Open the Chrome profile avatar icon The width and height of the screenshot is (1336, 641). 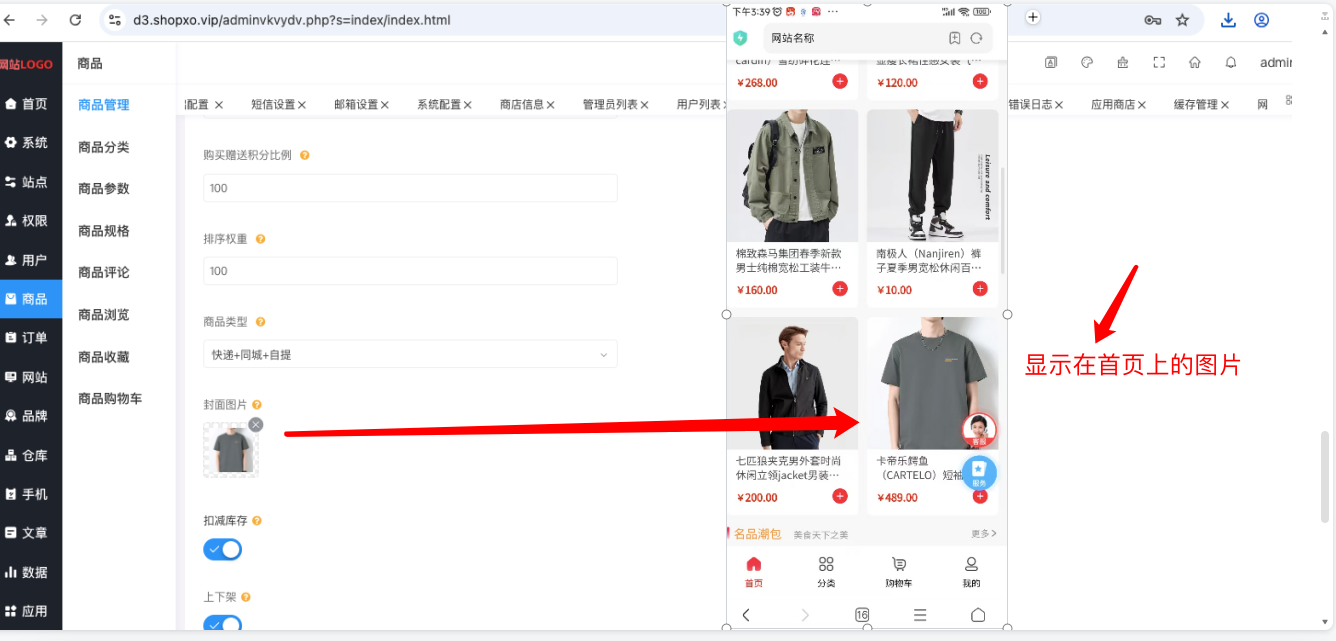coord(1261,20)
